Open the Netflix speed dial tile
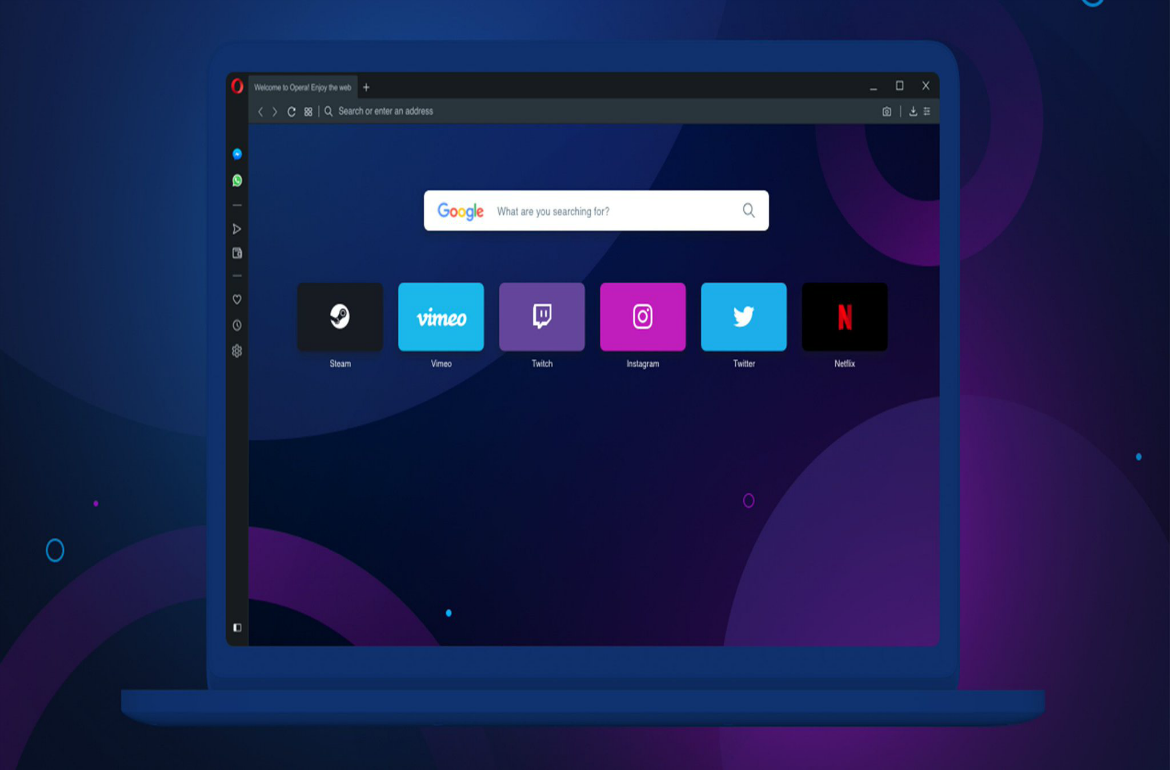Image resolution: width=1170 pixels, height=770 pixels. point(844,317)
